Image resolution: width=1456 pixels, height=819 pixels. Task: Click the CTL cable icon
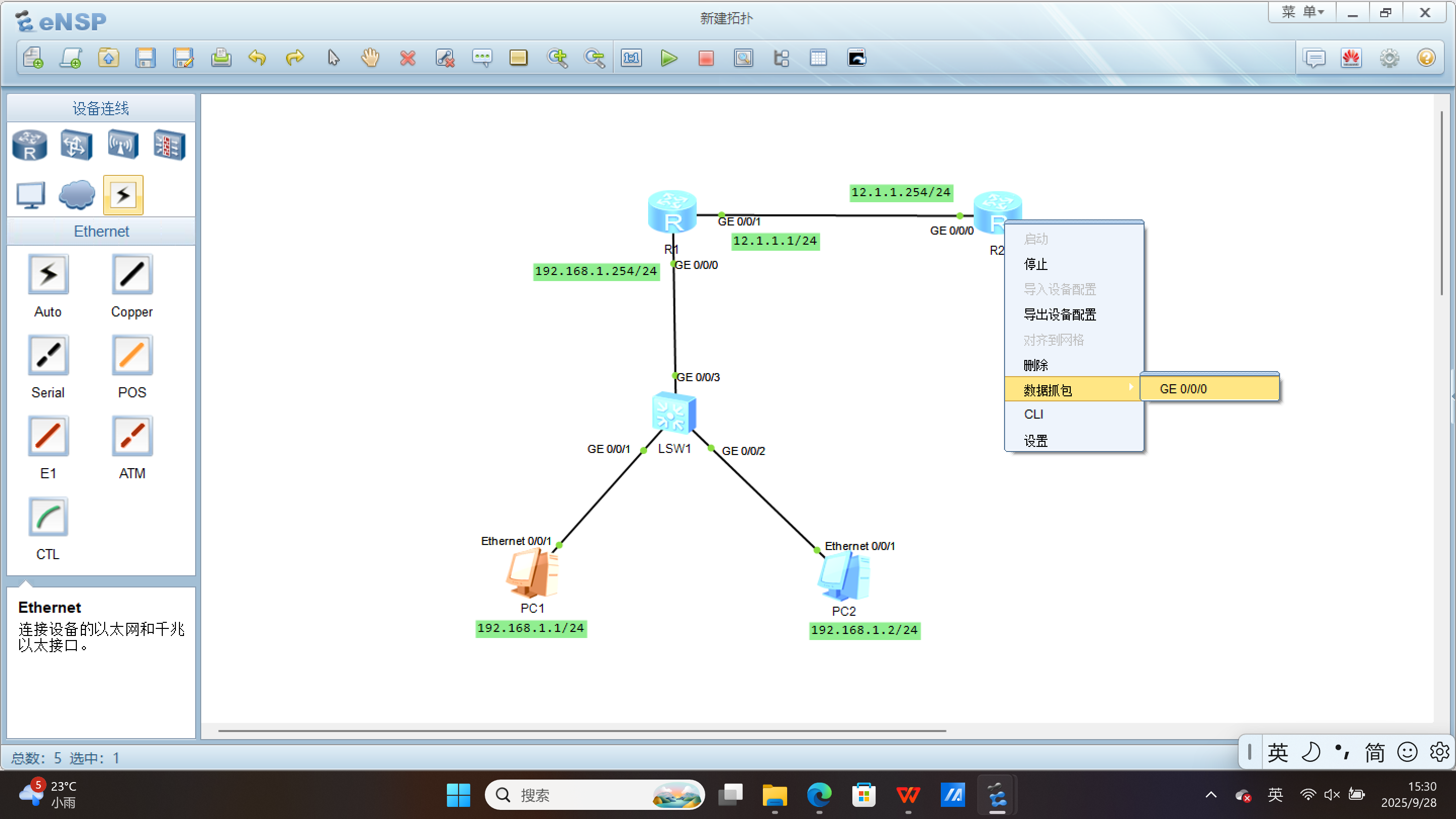pyautogui.click(x=48, y=517)
